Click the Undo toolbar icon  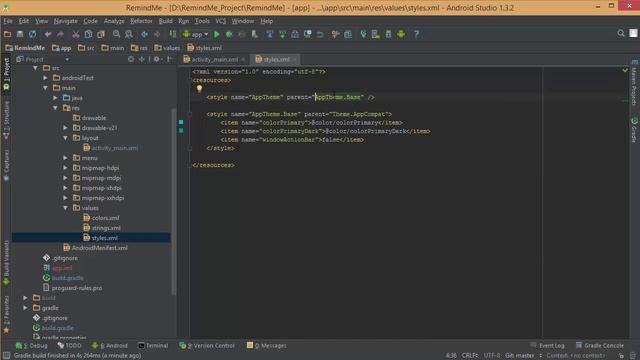click(x=48, y=34)
